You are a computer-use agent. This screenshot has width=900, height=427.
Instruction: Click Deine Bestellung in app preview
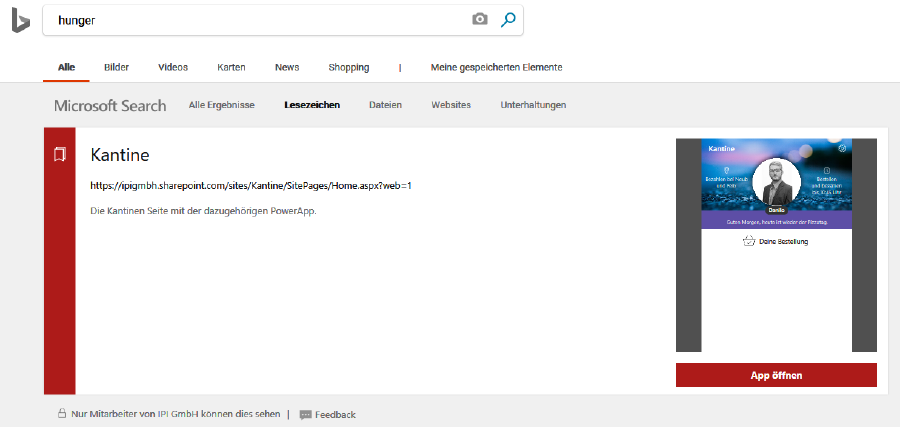click(x=783, y=242)
